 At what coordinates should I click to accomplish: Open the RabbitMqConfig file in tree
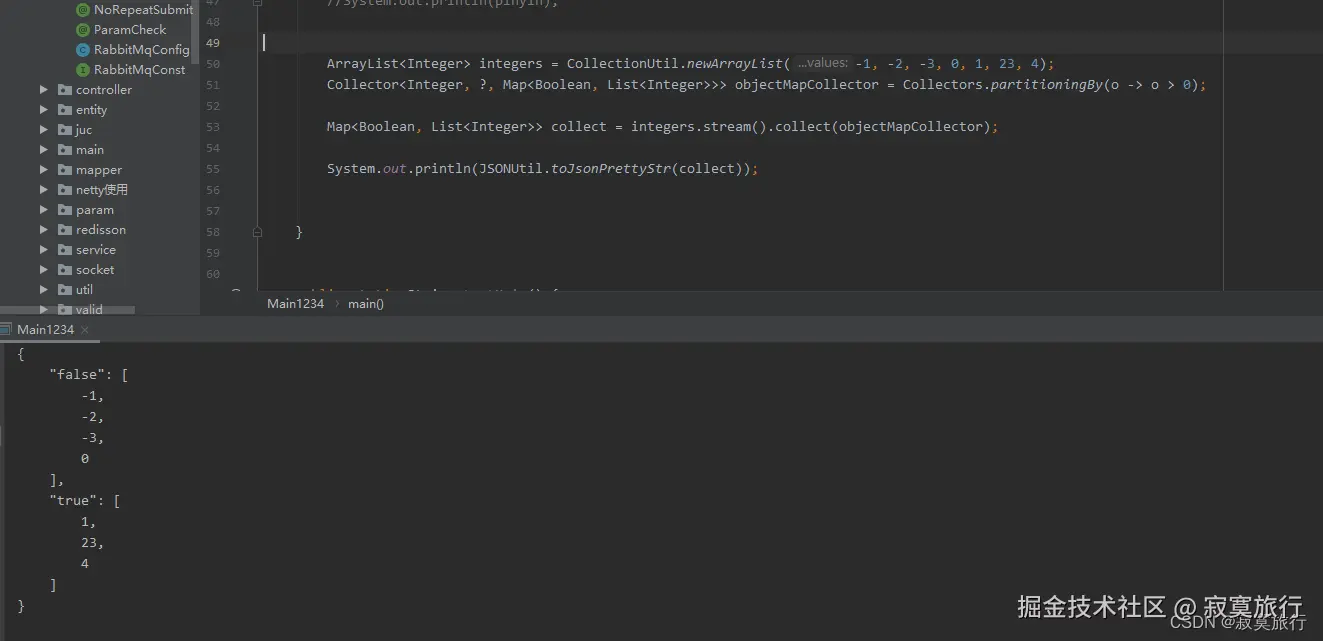point(141,50)
